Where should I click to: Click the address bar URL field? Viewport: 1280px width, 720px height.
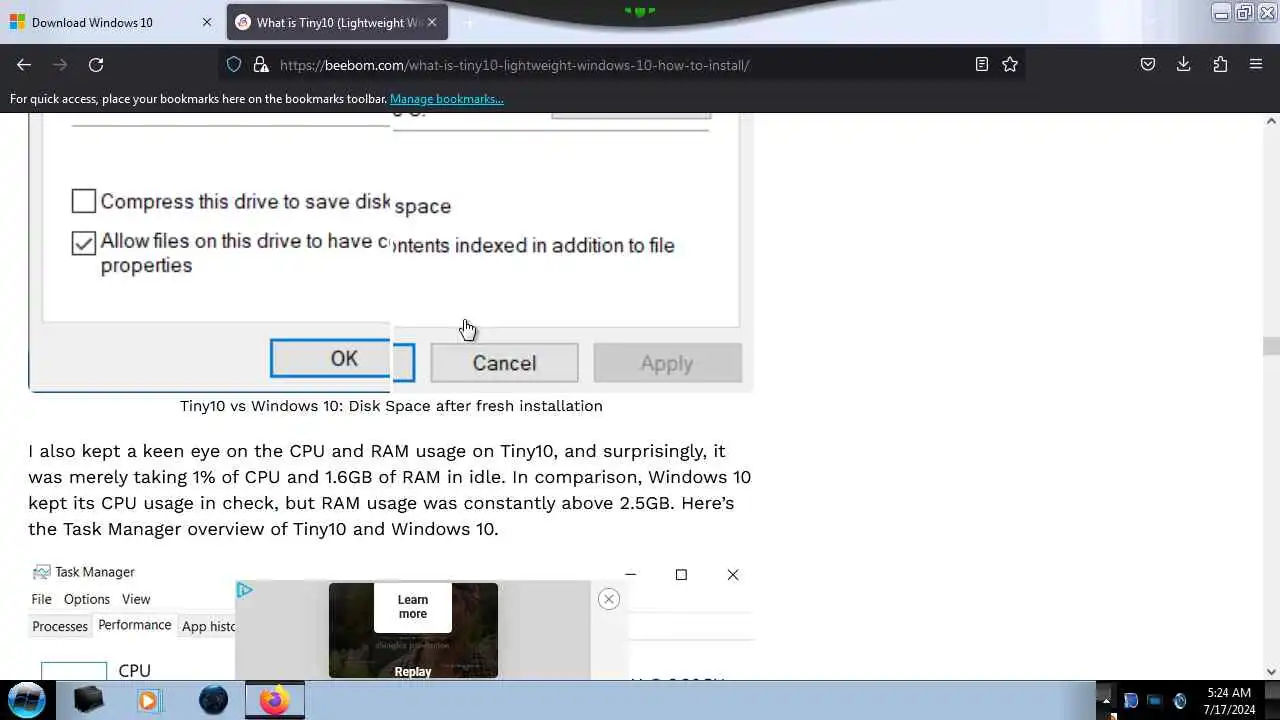point(620,65)
